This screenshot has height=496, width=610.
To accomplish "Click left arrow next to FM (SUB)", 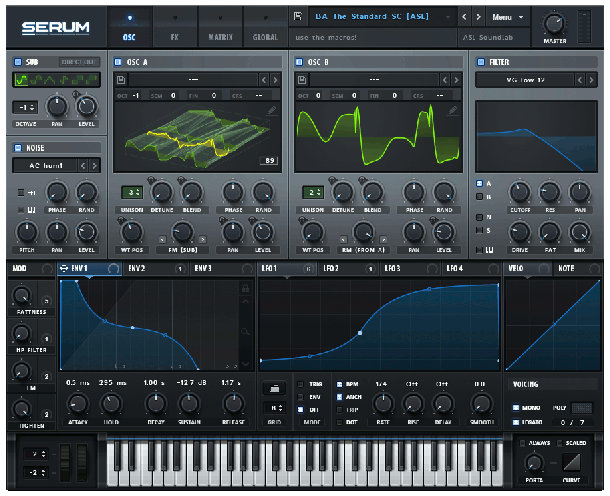I will pyautogui.click(x=162, y=240).
